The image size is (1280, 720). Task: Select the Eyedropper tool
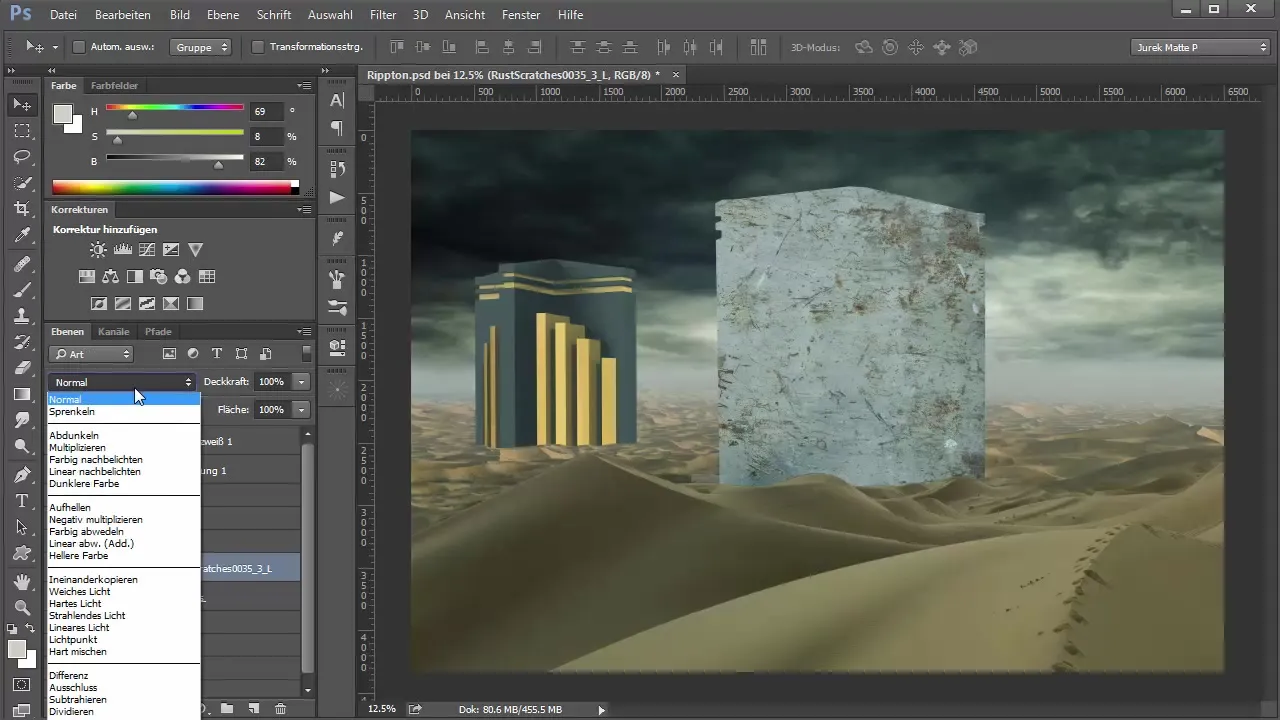22,236
